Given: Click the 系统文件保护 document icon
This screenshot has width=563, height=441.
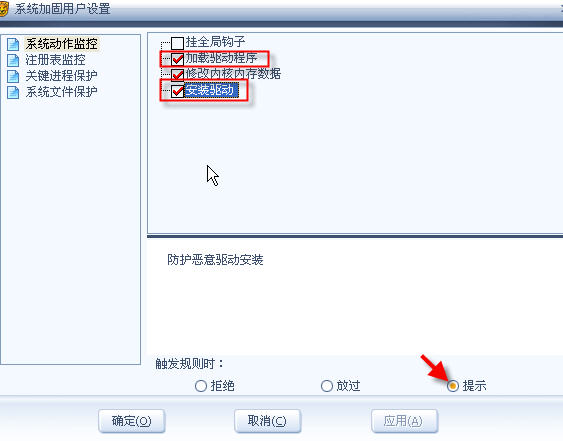Looking at the screenshot, I should tap(13, 92).
